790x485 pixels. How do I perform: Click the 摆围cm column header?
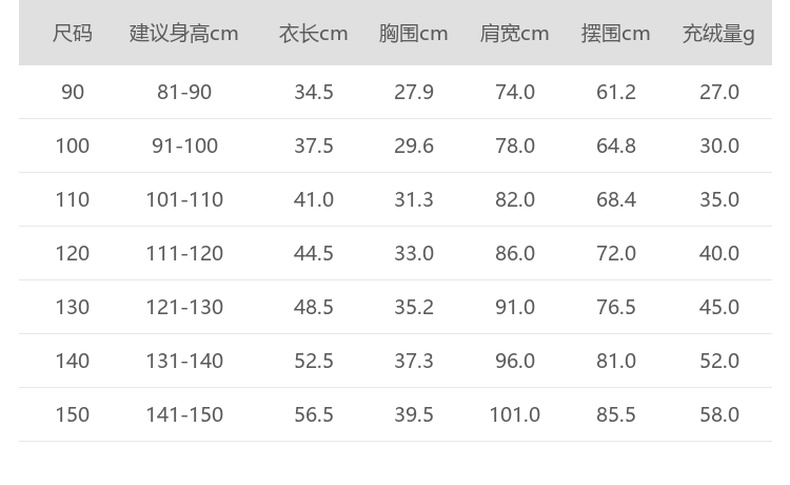click(615, 33)
